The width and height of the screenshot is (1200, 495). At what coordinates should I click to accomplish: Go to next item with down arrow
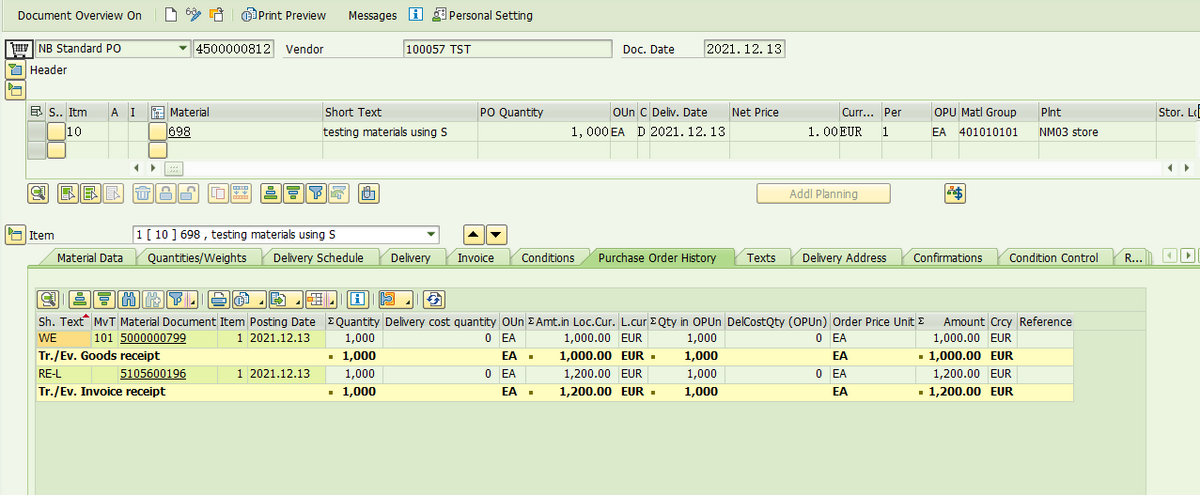coord(497,234)
